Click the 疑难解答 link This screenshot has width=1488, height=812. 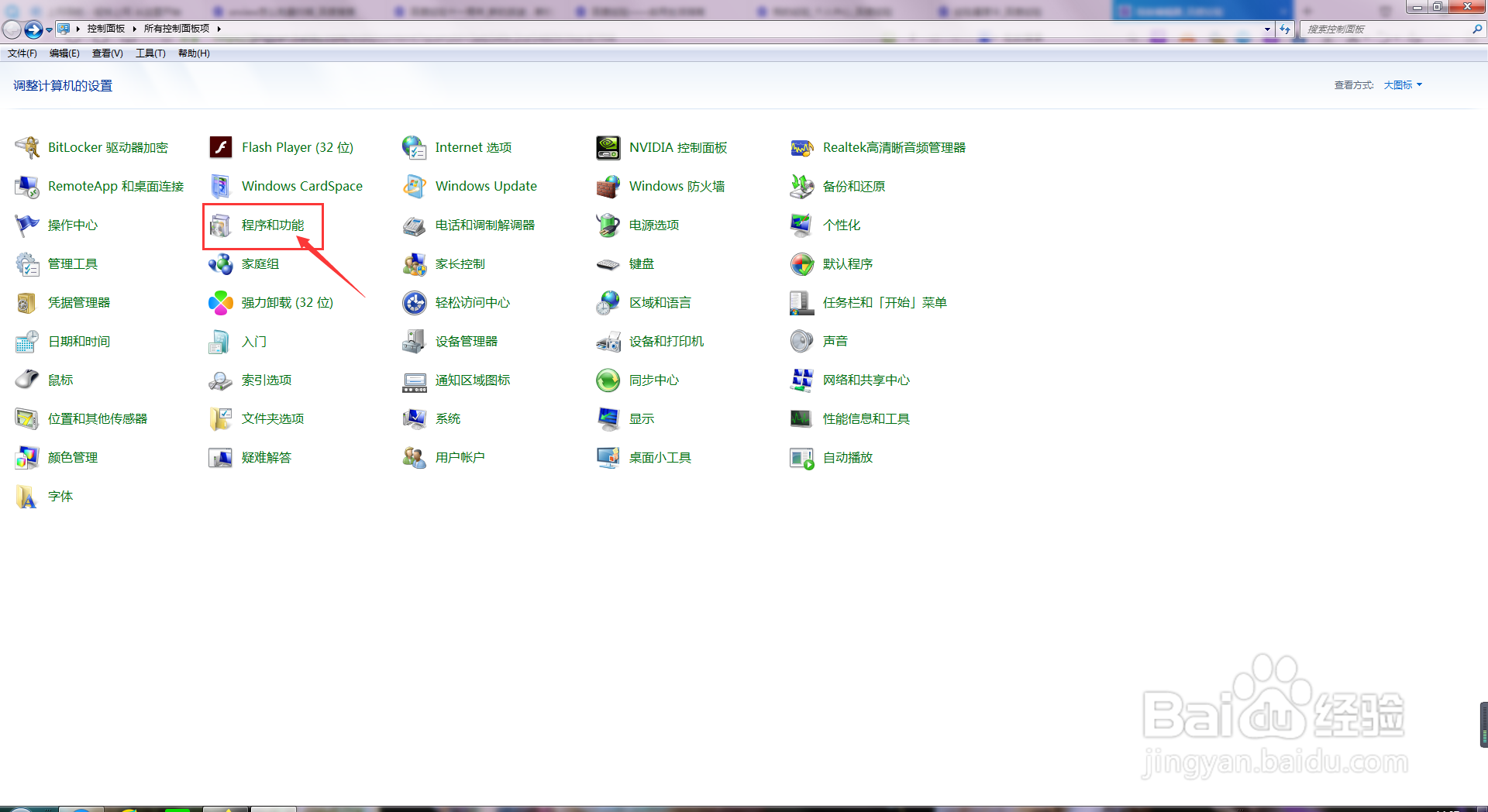point(267,457)
